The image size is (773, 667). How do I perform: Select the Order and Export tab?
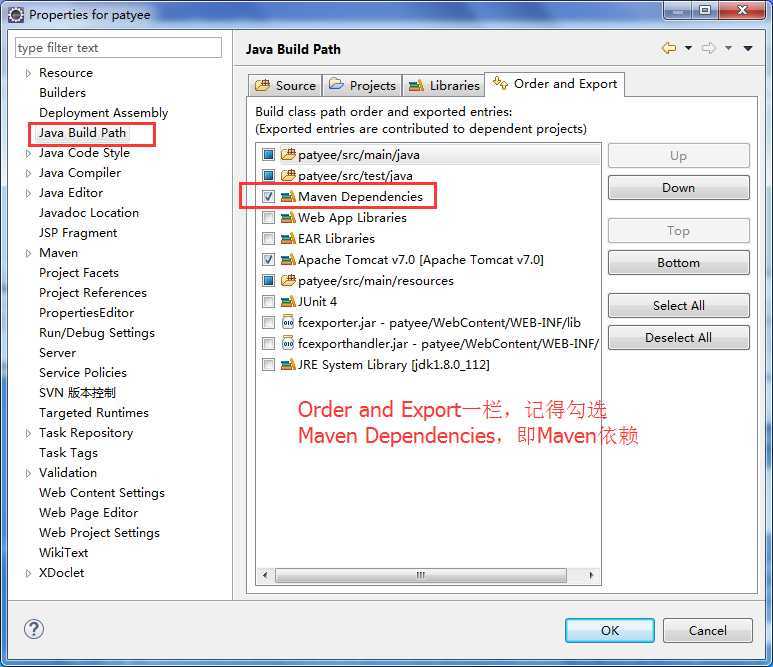click(555, 84)
